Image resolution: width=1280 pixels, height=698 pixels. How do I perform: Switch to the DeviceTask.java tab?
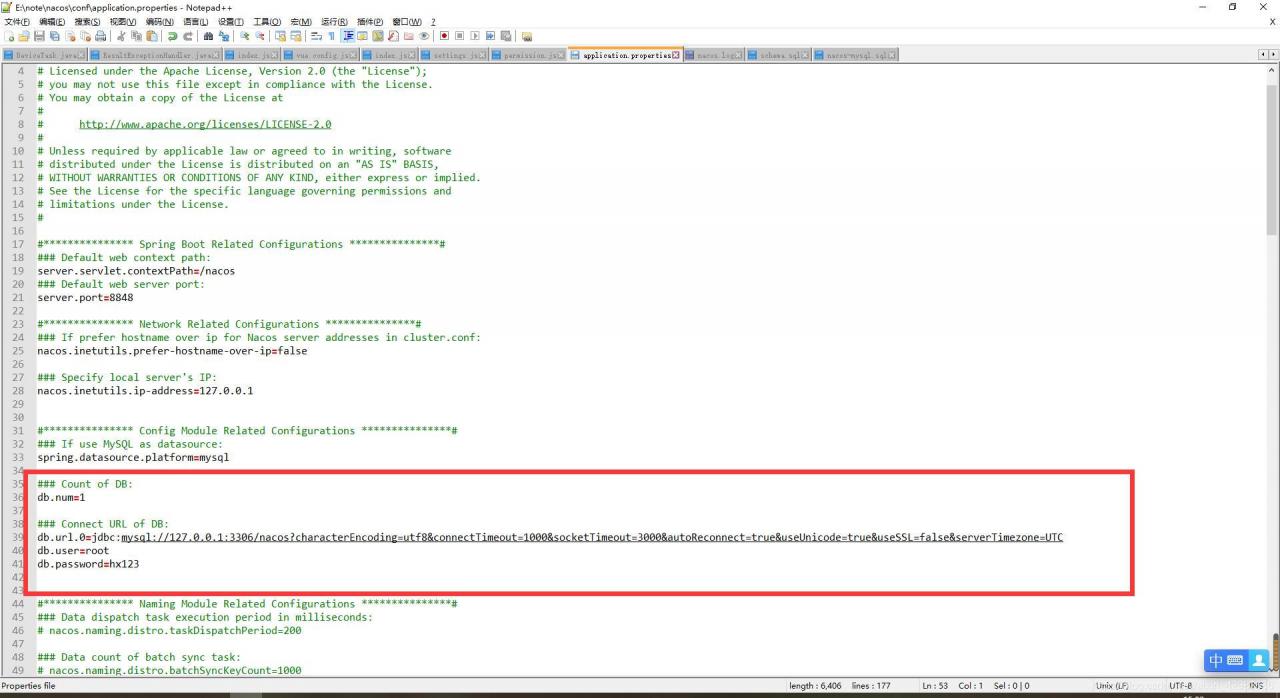45,55
